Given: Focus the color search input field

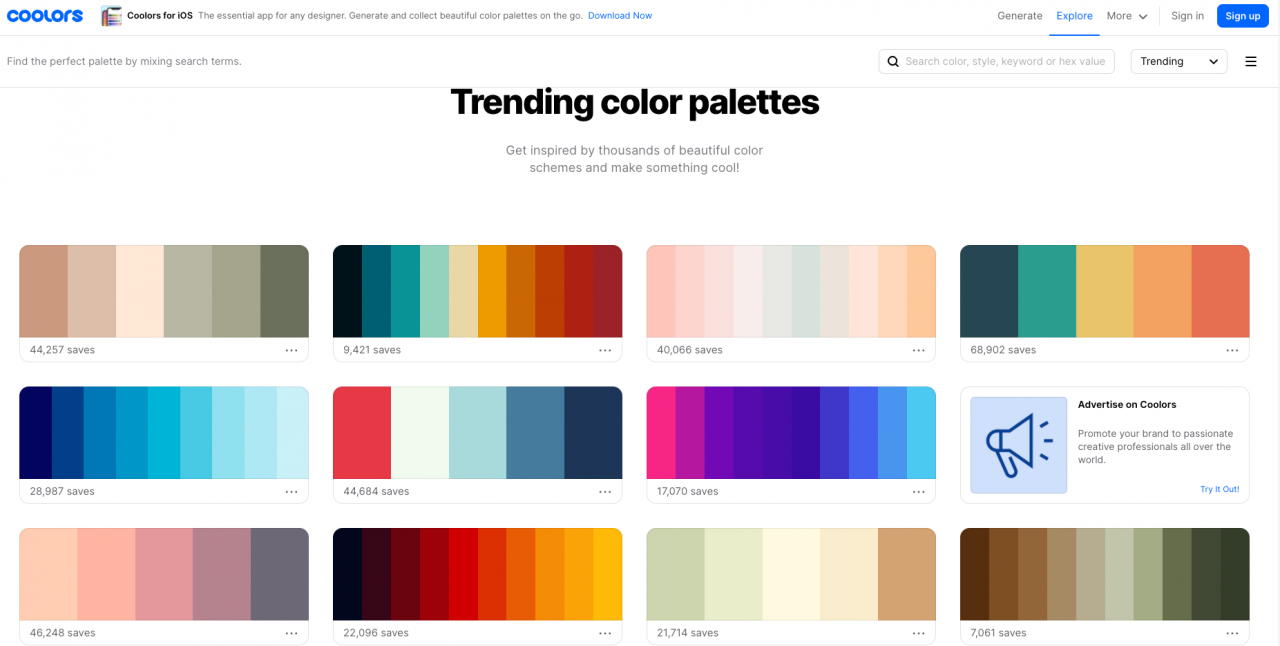Looking at the screenshot, I should (1005, 62).
